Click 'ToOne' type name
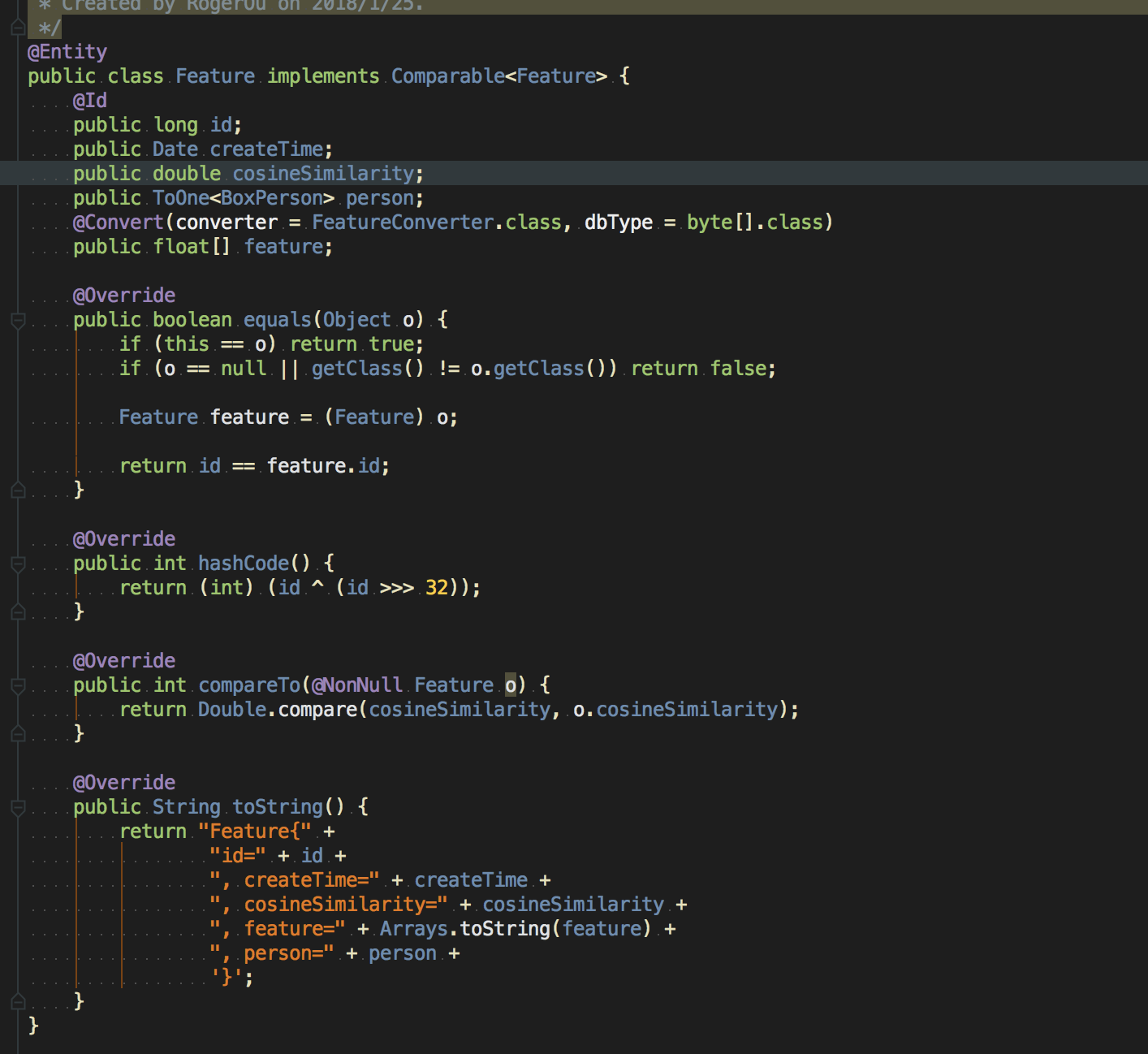 pyautogui.click(x=181, y=198)
